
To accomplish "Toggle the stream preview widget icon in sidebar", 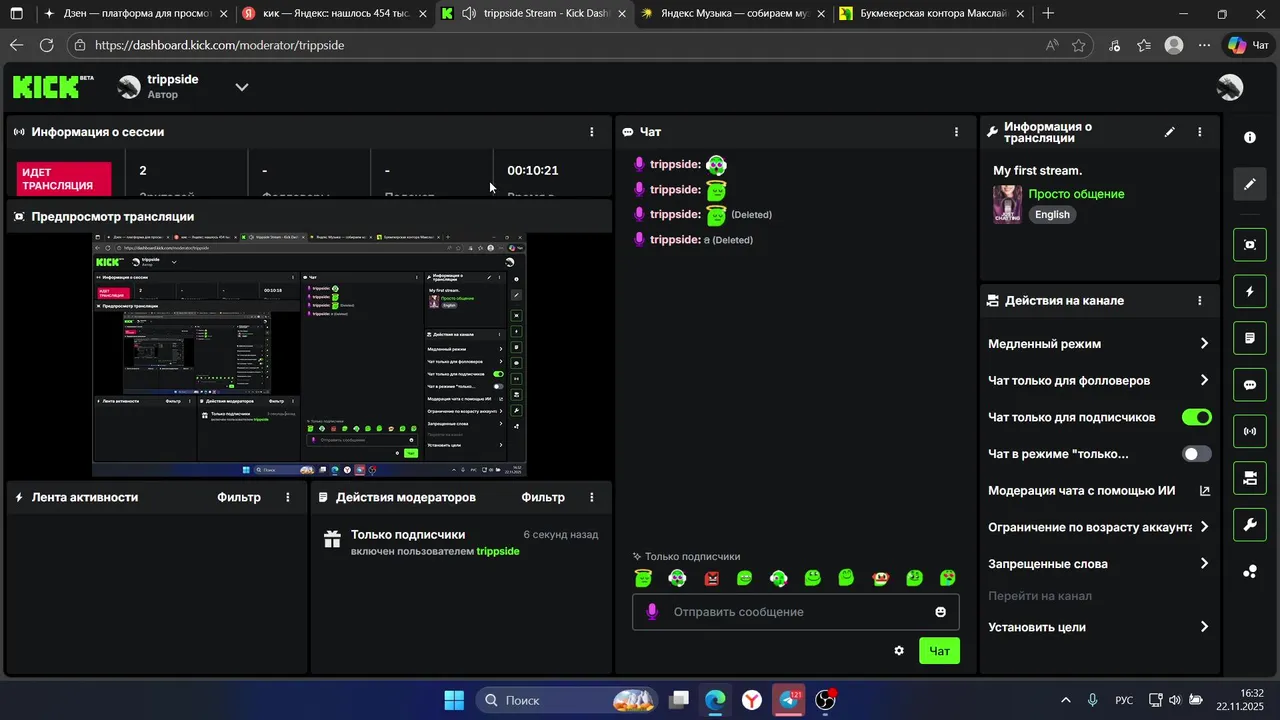I will click(1250, 245).
